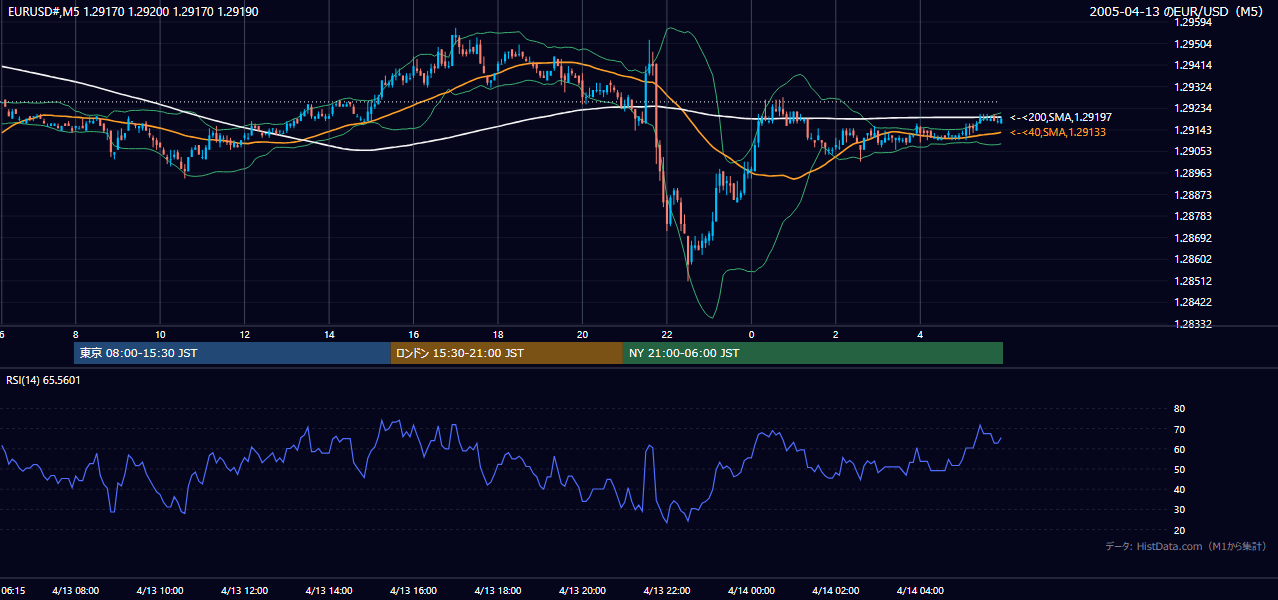Click price axis label 1.28873
Viewport: 1278px width, 600px height.
[1192, 195]
